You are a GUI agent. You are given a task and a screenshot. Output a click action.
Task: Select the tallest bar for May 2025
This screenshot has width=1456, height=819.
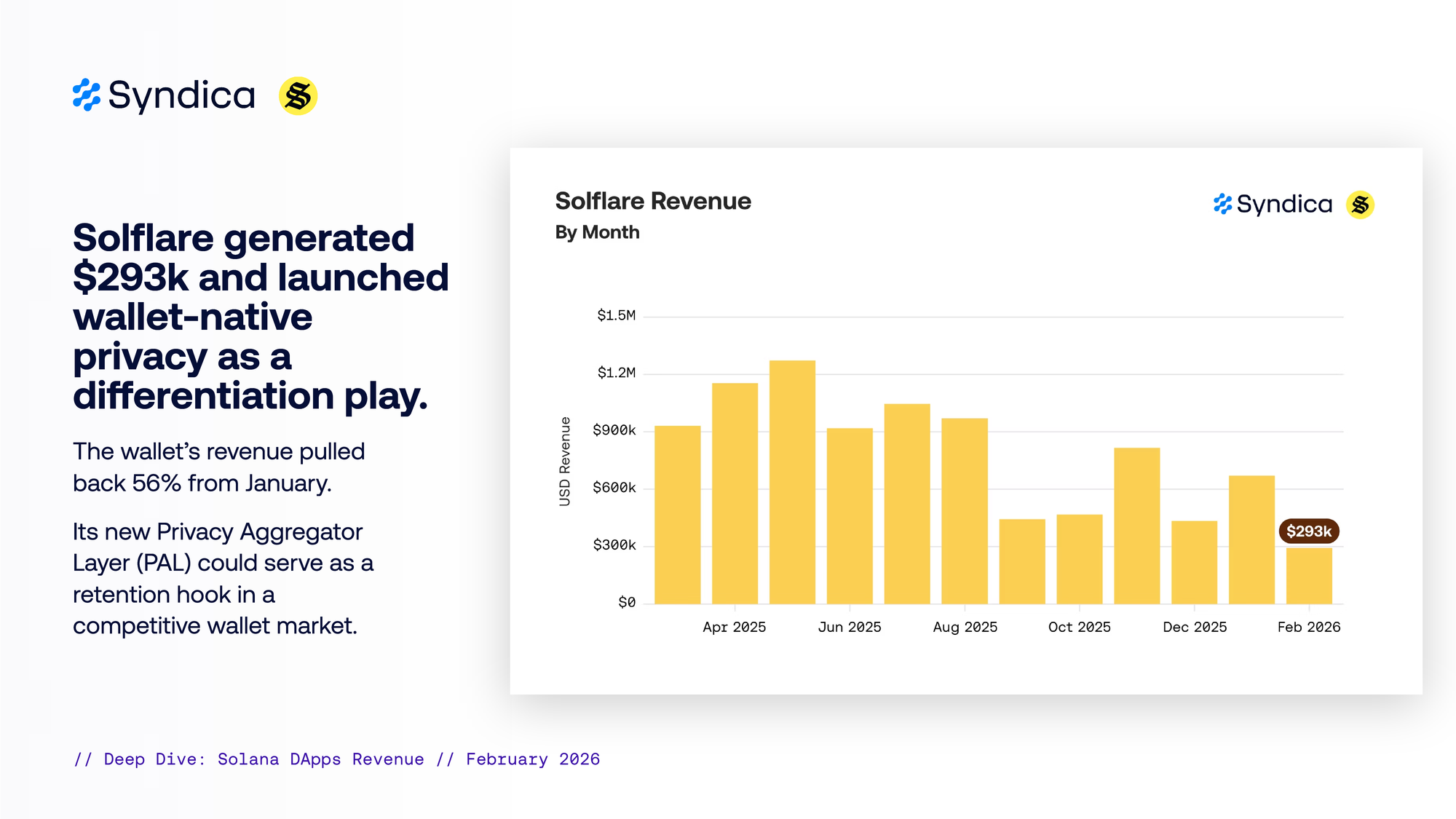792,482
